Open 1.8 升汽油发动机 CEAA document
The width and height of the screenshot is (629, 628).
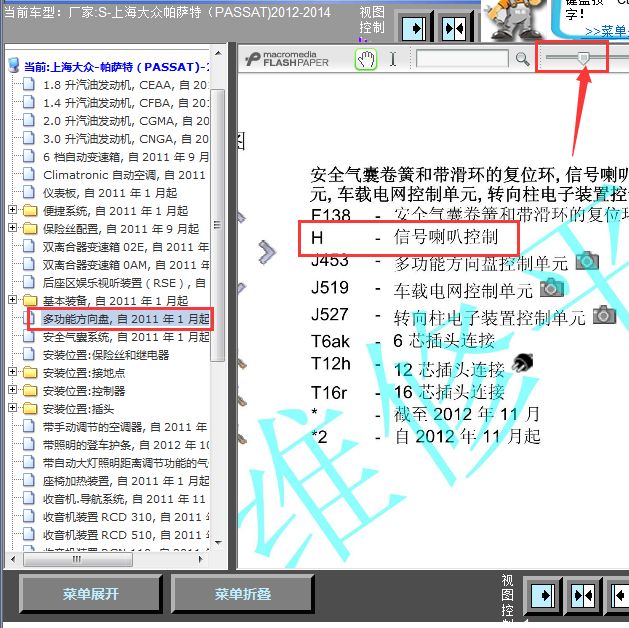click(x=126, y=85)
